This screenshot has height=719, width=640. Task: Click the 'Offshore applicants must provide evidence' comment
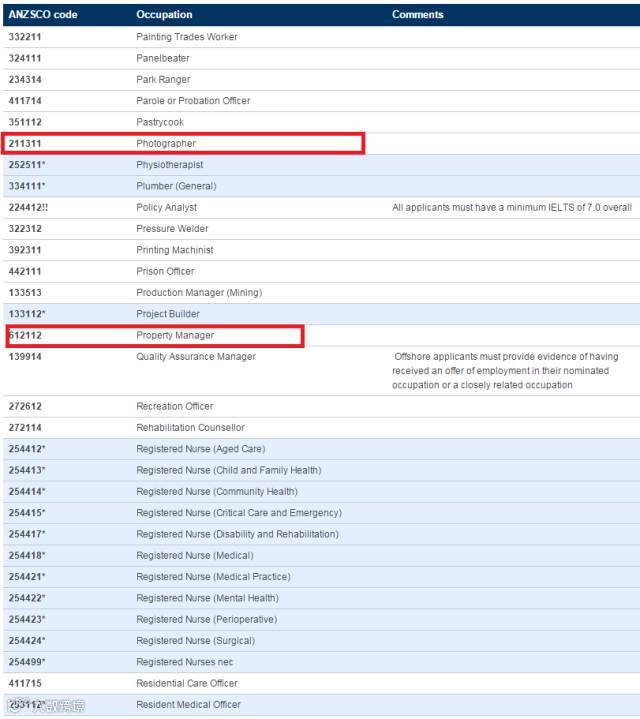click(x=505, y=371)
